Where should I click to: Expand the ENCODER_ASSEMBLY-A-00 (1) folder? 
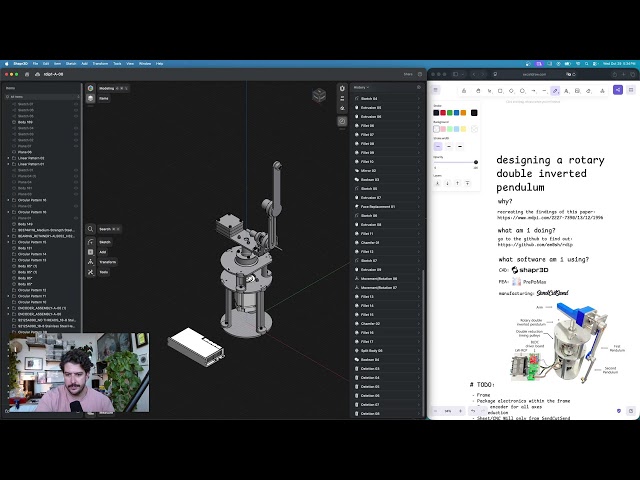tap(9, 308)
